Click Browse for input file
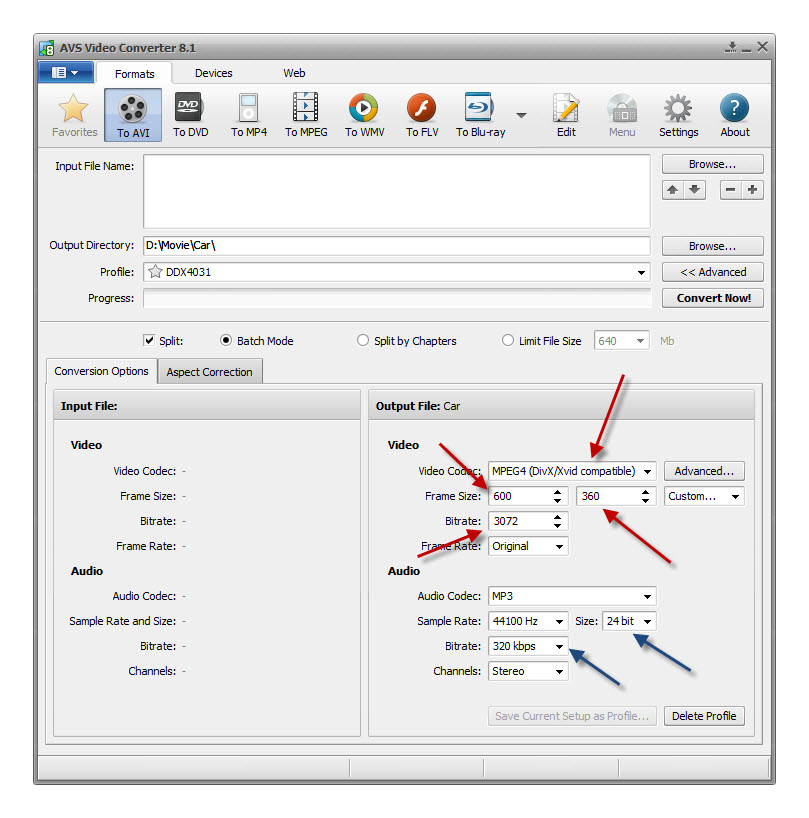Image resolution: width=809 pixels, height=818 pixels. pos(713,164)
